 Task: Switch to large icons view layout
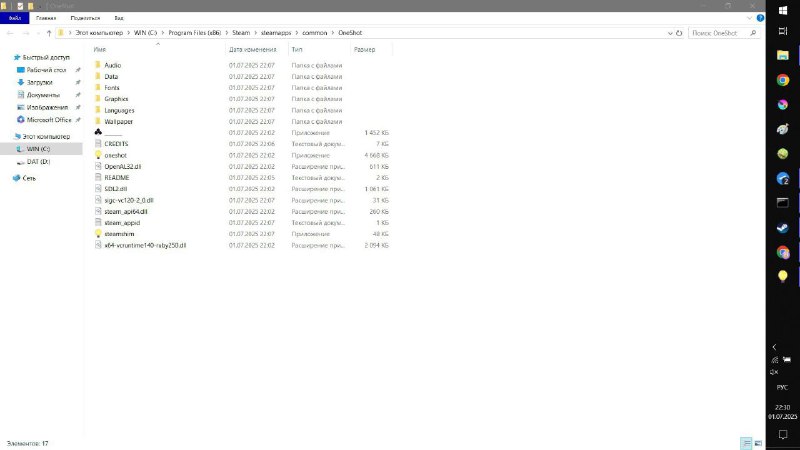(758, 443)
